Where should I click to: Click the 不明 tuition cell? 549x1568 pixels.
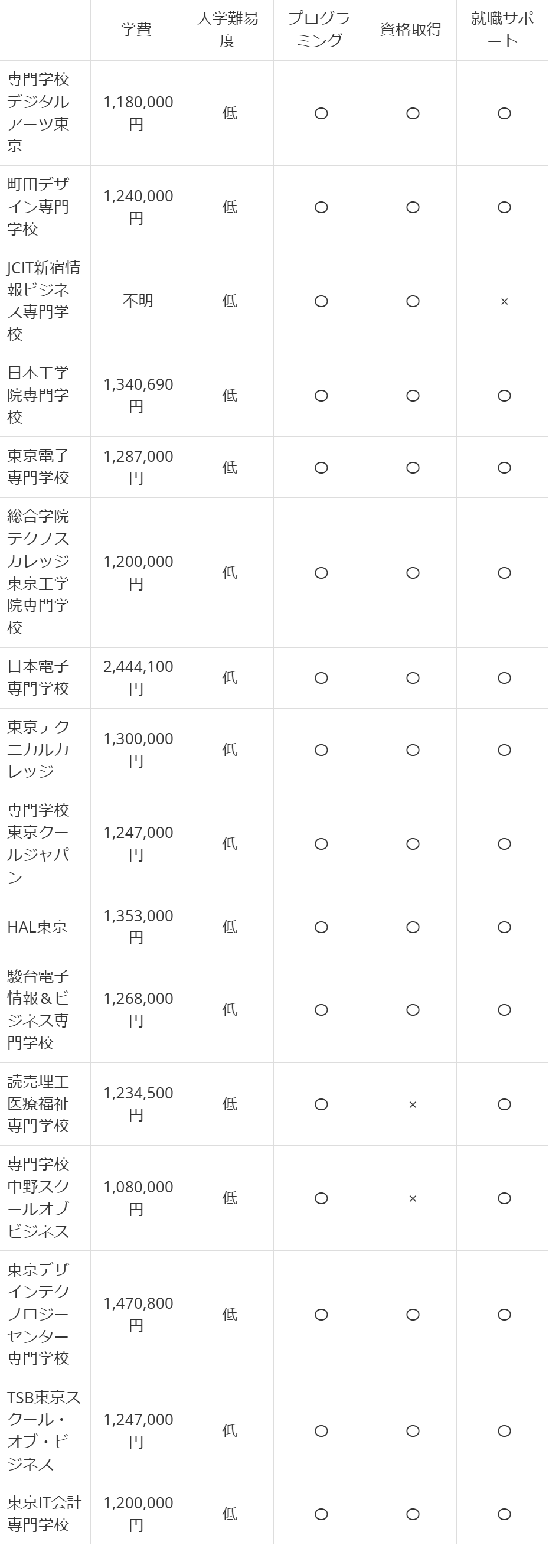point(138,301)
